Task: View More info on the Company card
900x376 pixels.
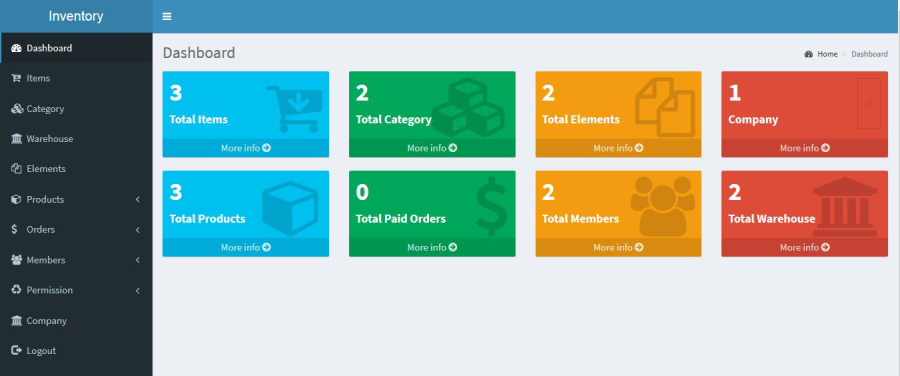Action: [x=805, y=148]
